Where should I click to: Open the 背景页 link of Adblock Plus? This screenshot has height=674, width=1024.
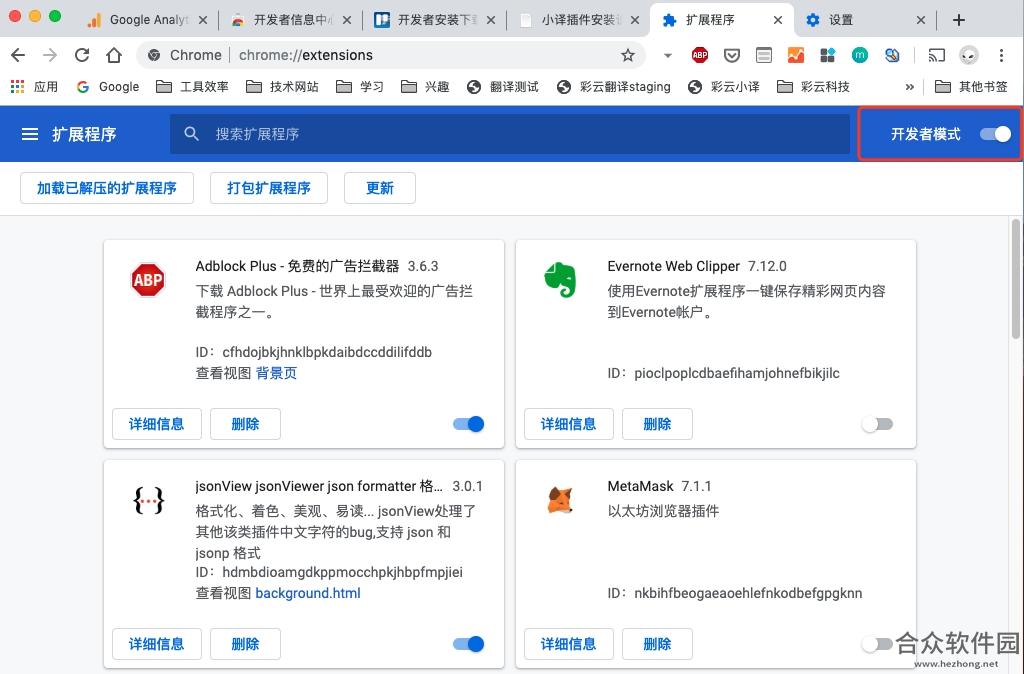coord(276,373)
